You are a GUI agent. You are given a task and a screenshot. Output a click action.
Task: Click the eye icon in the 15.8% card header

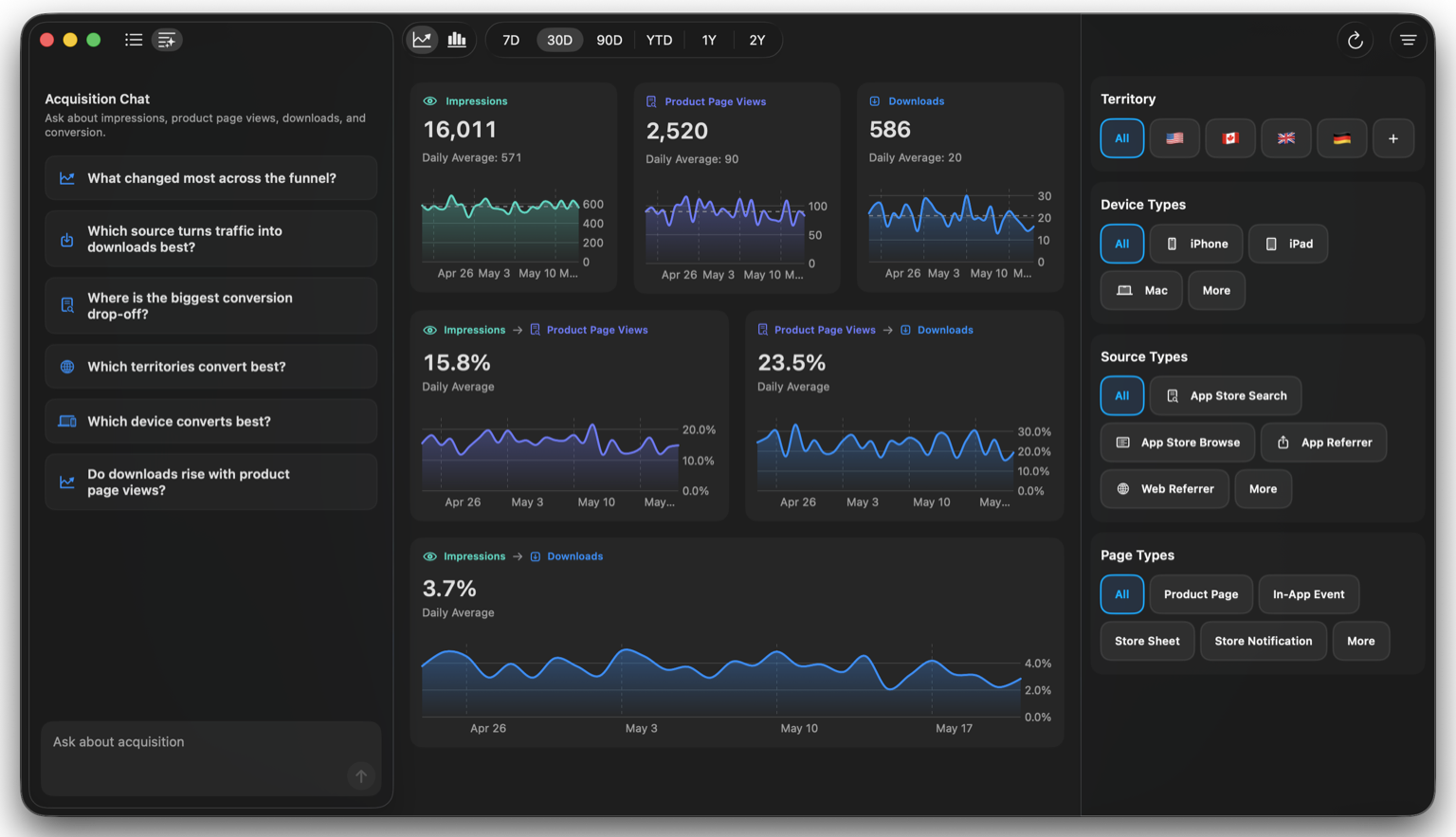point(430,330)
